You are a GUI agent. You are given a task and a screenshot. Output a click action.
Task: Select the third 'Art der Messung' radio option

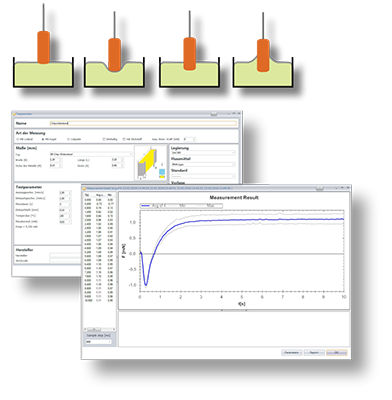point(68,139)
